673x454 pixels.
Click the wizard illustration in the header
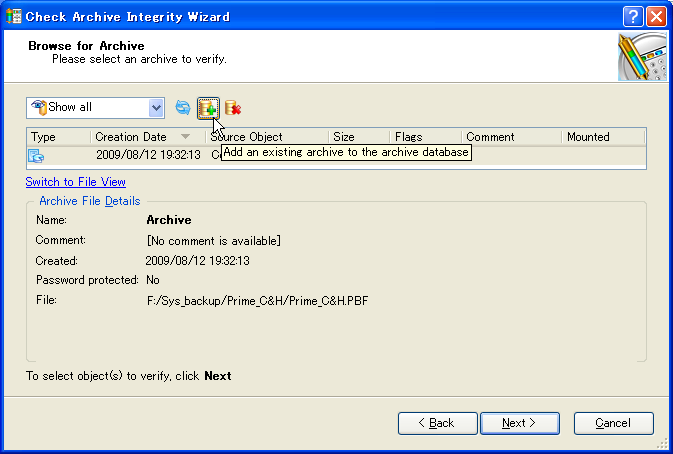pos(643,56)
